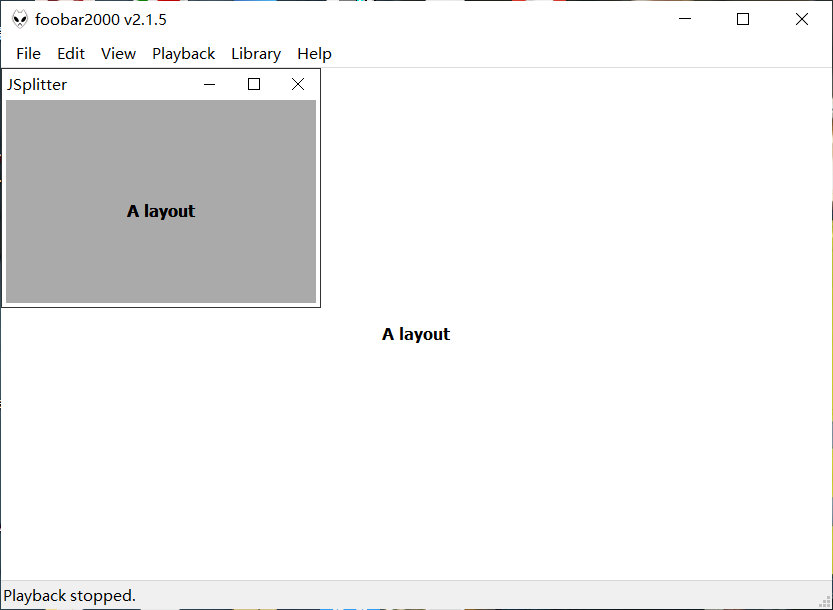Click the gray 'A layout' panel in JSplitter
This screenshot has width=833, height=610.
[x=161, y=201]
